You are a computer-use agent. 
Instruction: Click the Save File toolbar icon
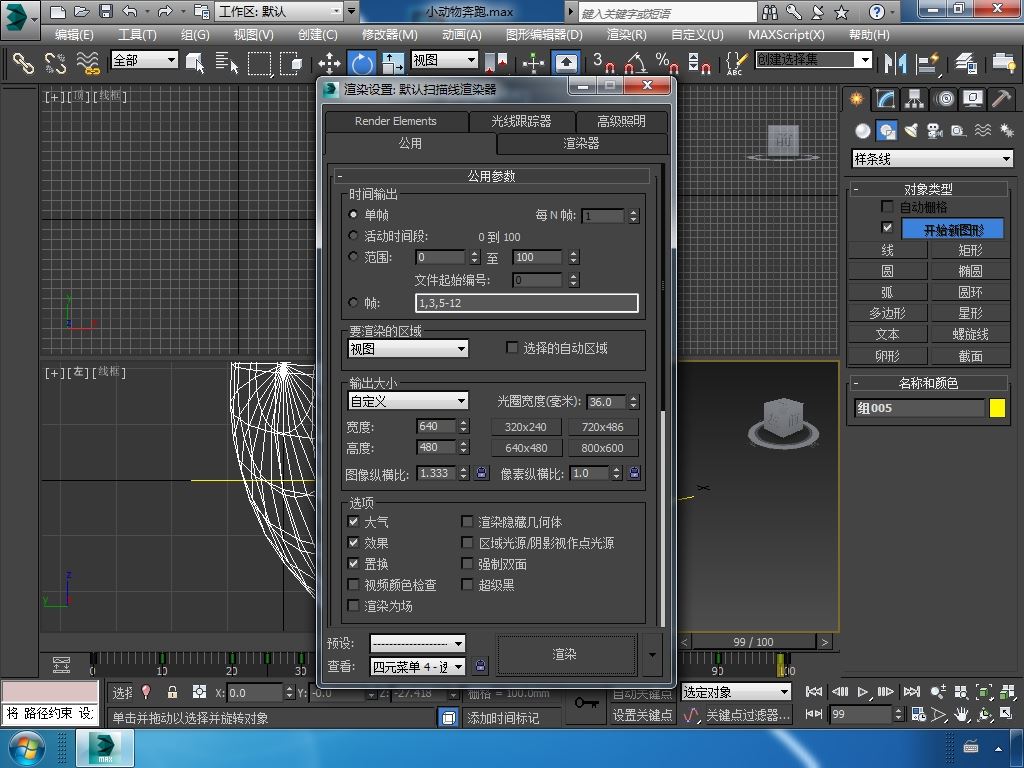point(106,12)
